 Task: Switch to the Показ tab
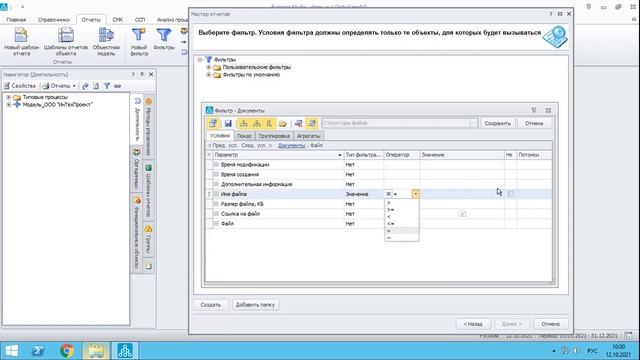(x=244, y=136)
